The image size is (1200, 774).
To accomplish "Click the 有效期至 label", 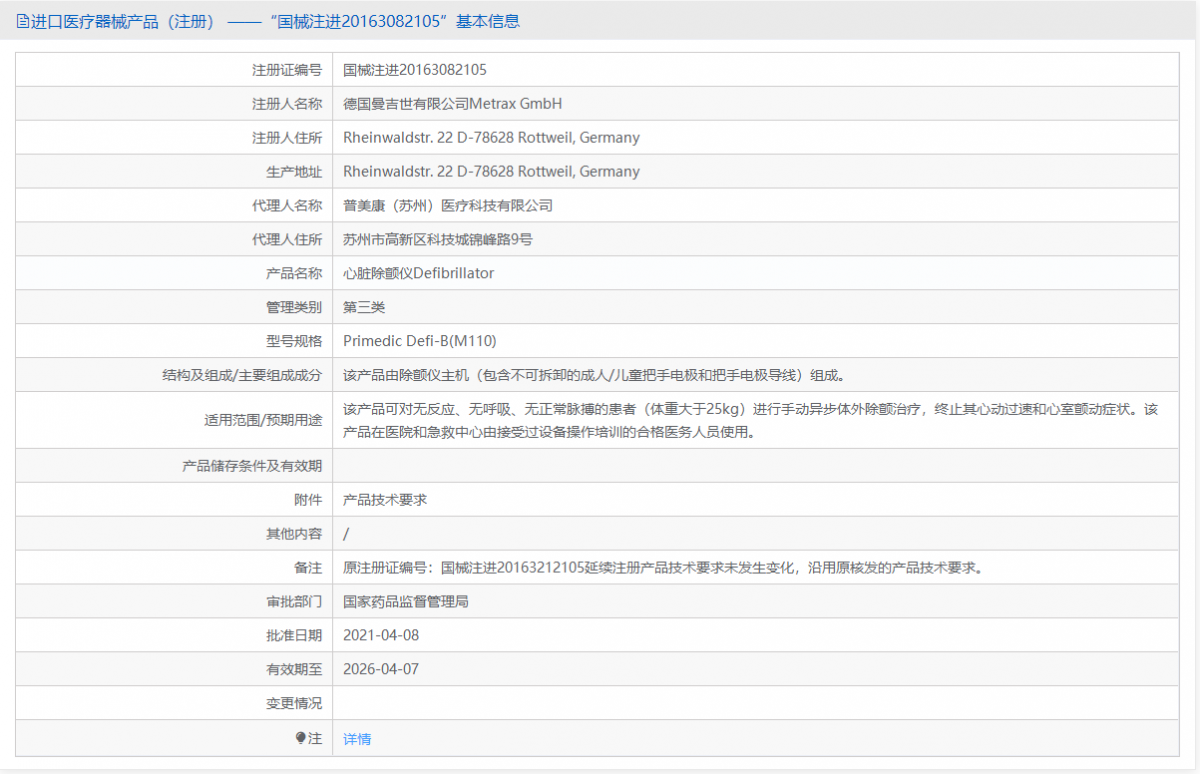I will (x=294, y=669).
